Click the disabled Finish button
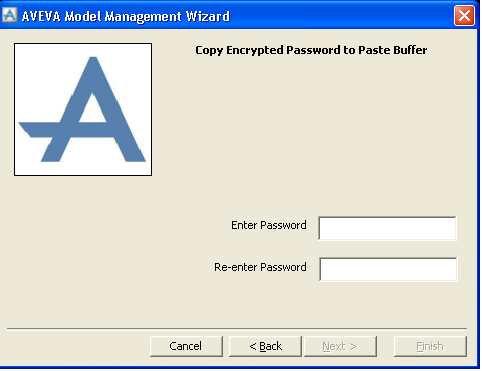The height and width of the screenshot is (371, 482). (x=430, y=346)
